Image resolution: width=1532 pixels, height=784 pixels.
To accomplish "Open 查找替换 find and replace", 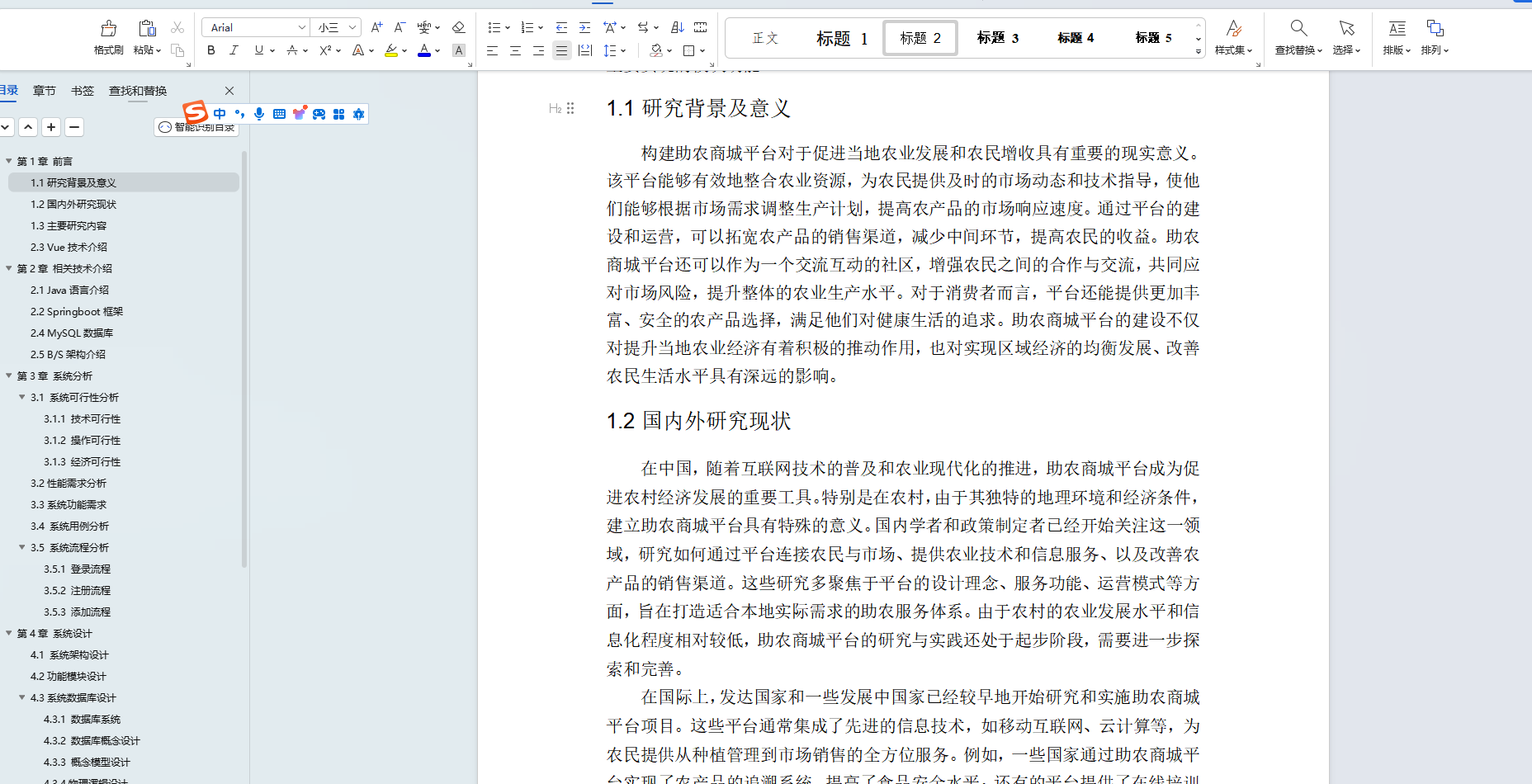I will pos(1298,38).
